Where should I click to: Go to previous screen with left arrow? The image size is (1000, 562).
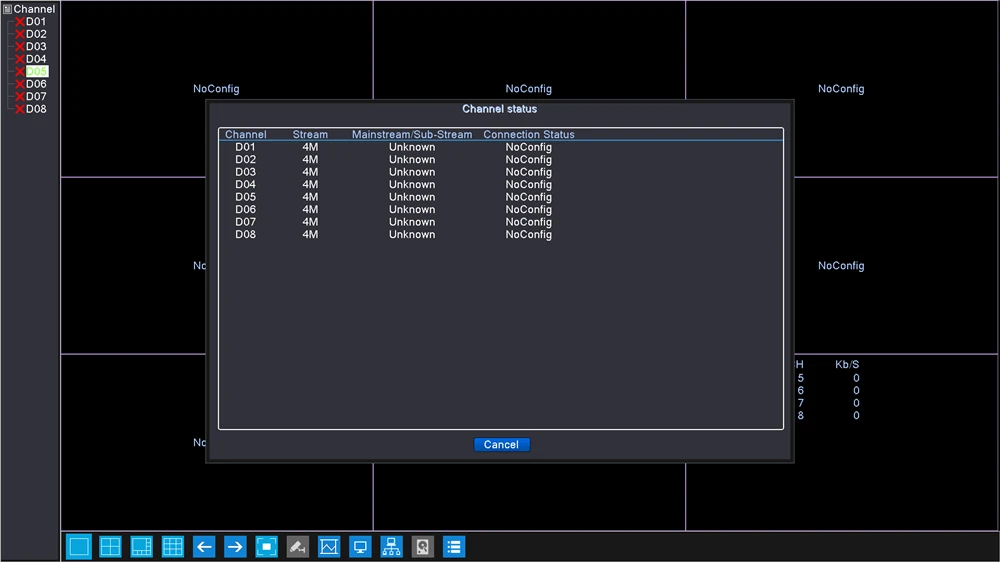(204, 547)
